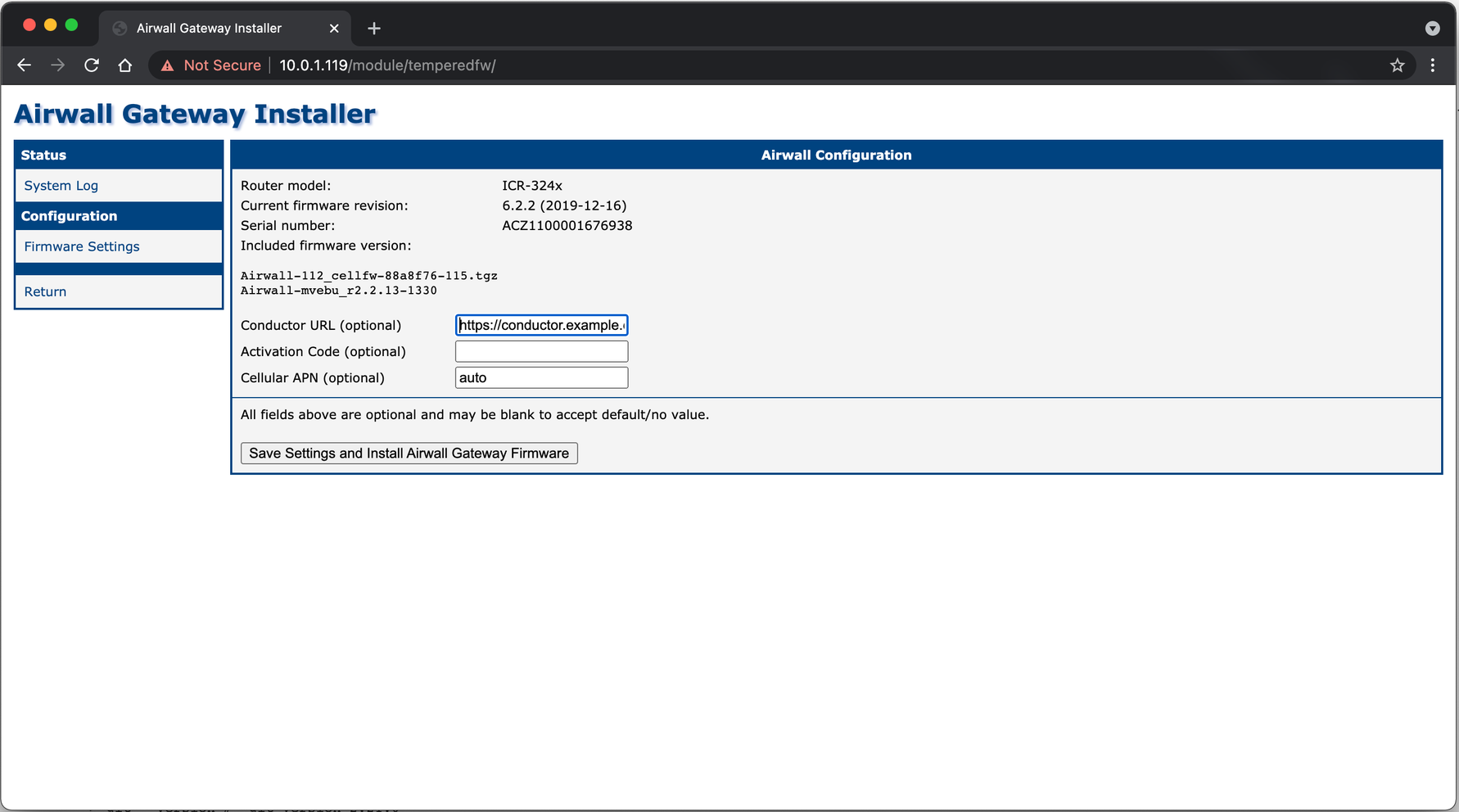
Task: Click the green maximize window button
Action: click(71, 25)
